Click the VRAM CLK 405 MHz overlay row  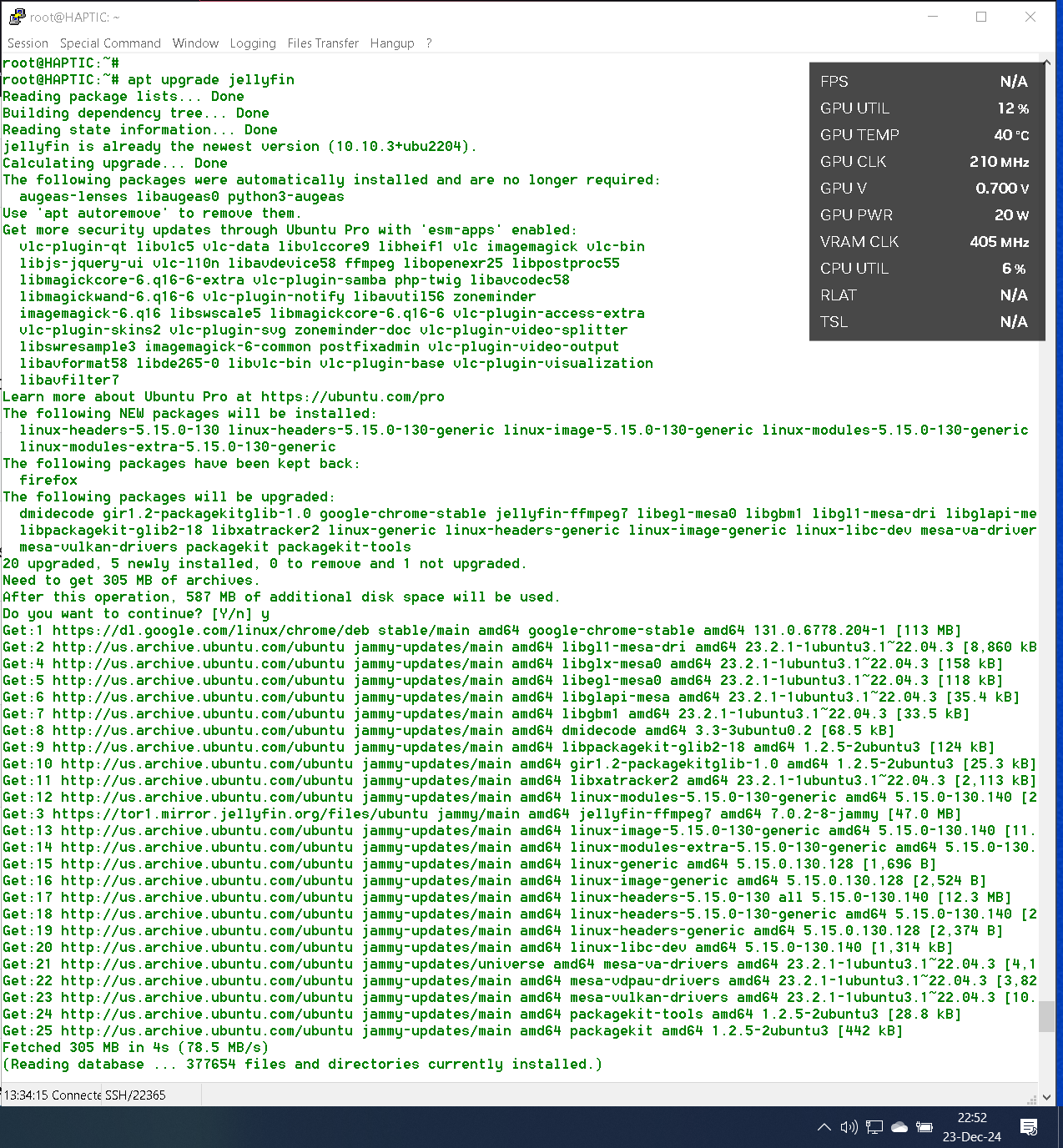pos(924,242)
